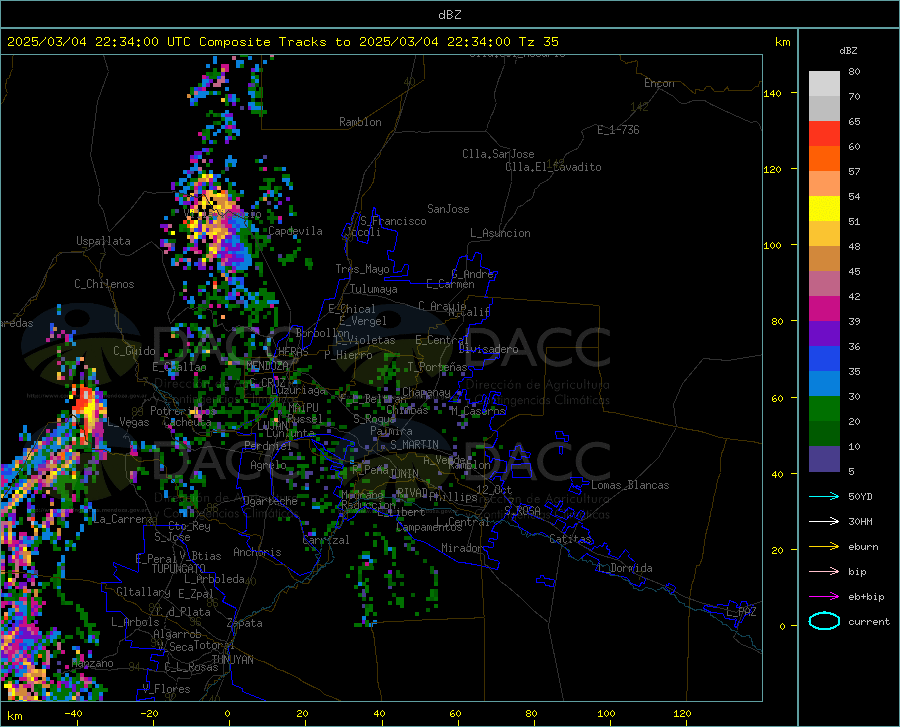This screenshot has height=727, width=900.
Task: Click the yellow eburn arrow in legend
Action: point(824,547)
